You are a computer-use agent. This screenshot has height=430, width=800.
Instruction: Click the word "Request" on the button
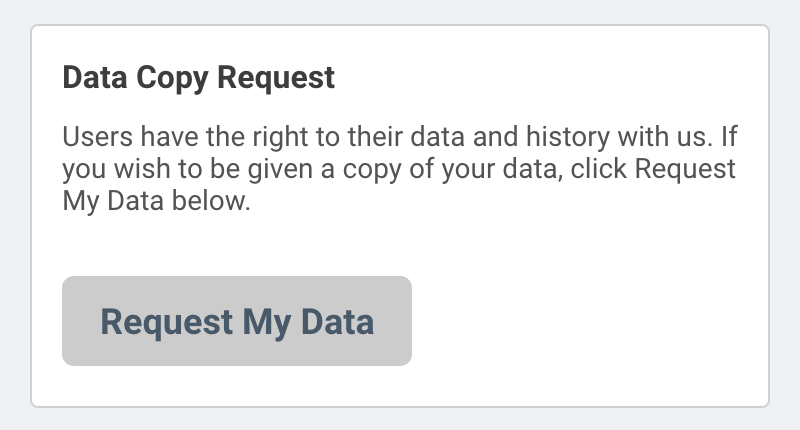pos(166,322)
